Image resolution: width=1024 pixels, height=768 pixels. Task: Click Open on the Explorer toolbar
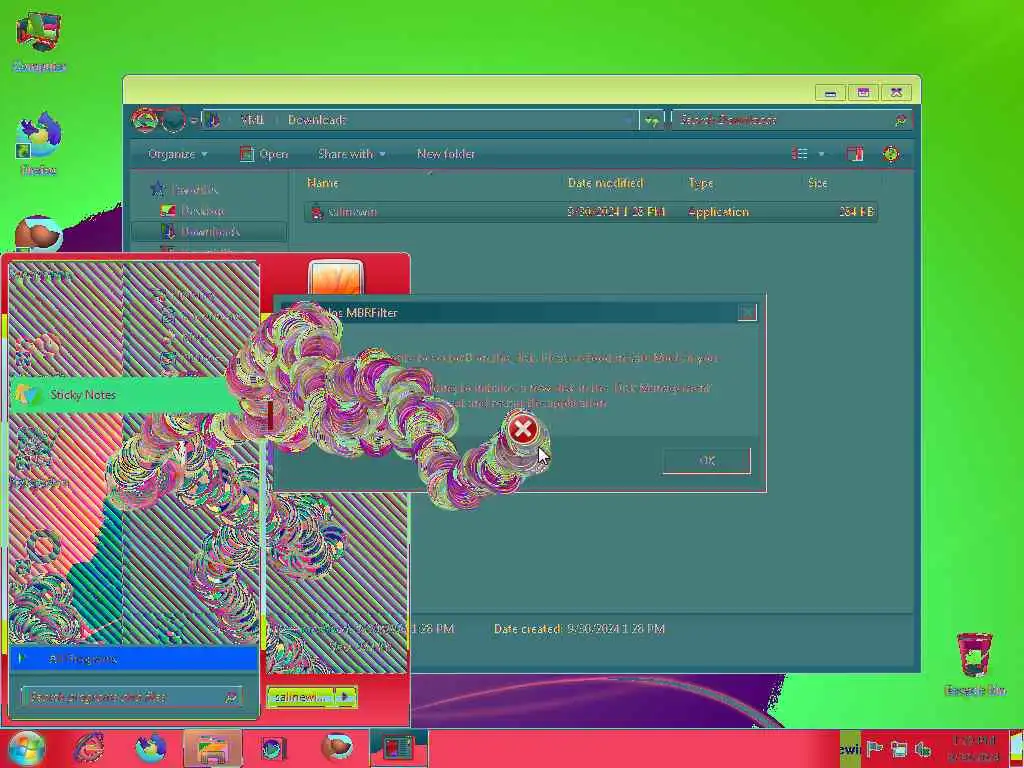(x=264, y=154)
